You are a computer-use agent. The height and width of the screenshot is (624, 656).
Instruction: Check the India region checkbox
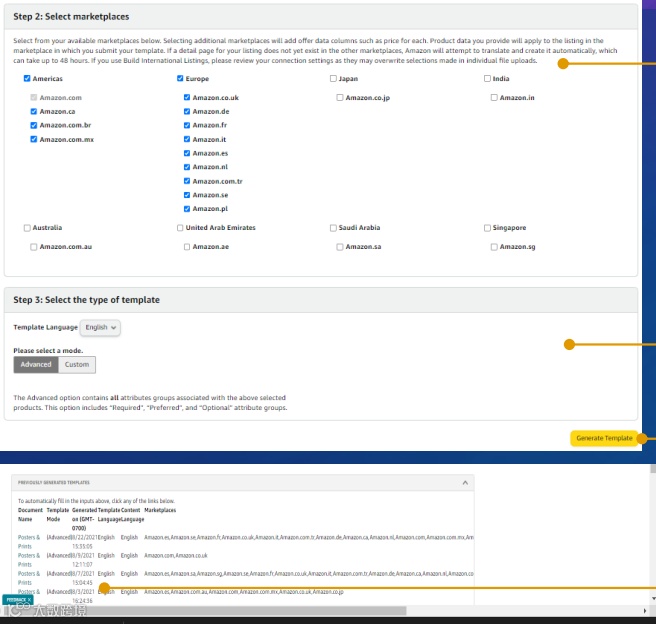487,78
